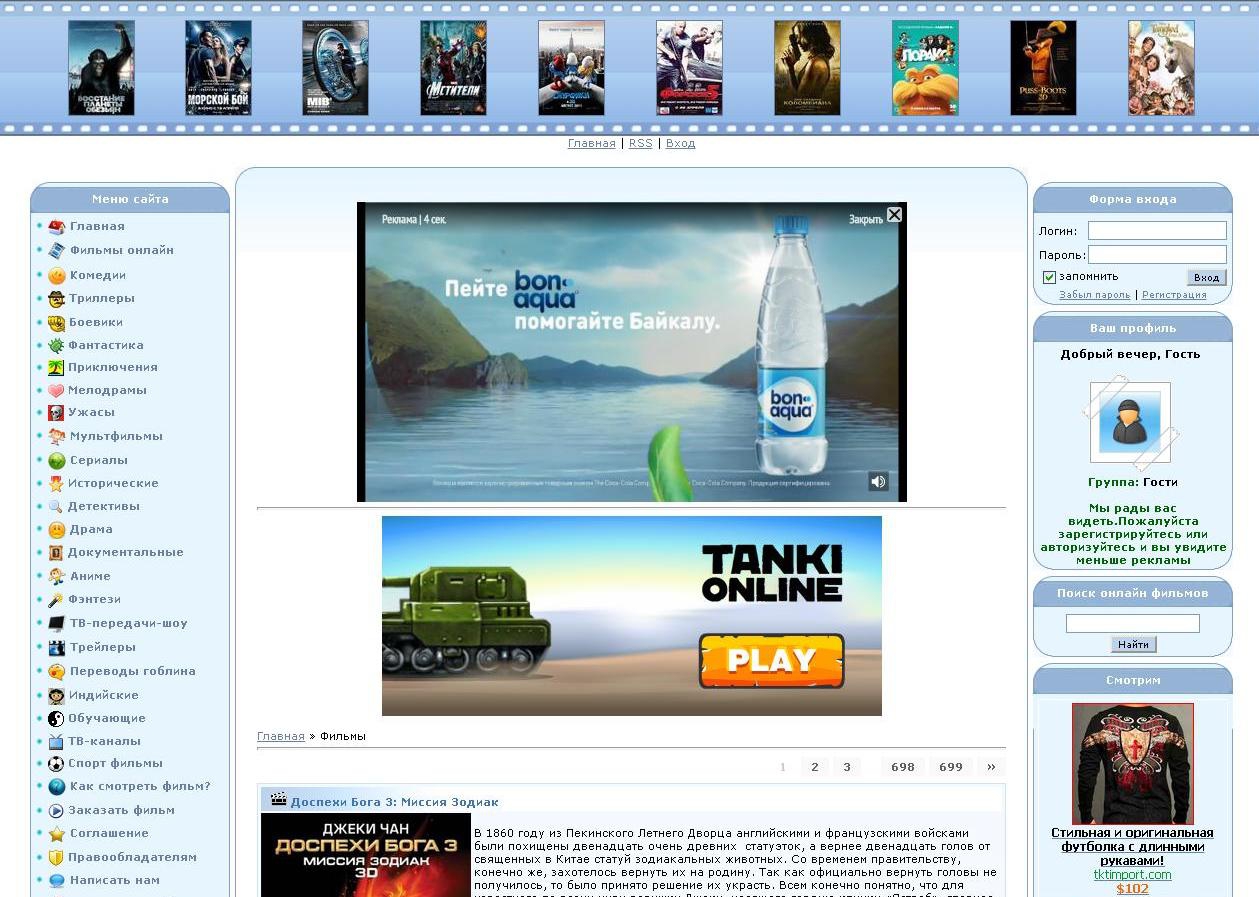This screenshot has height=897, width=1259.
Task: Click the smiley icon beside Комедии
Action: 56,276
